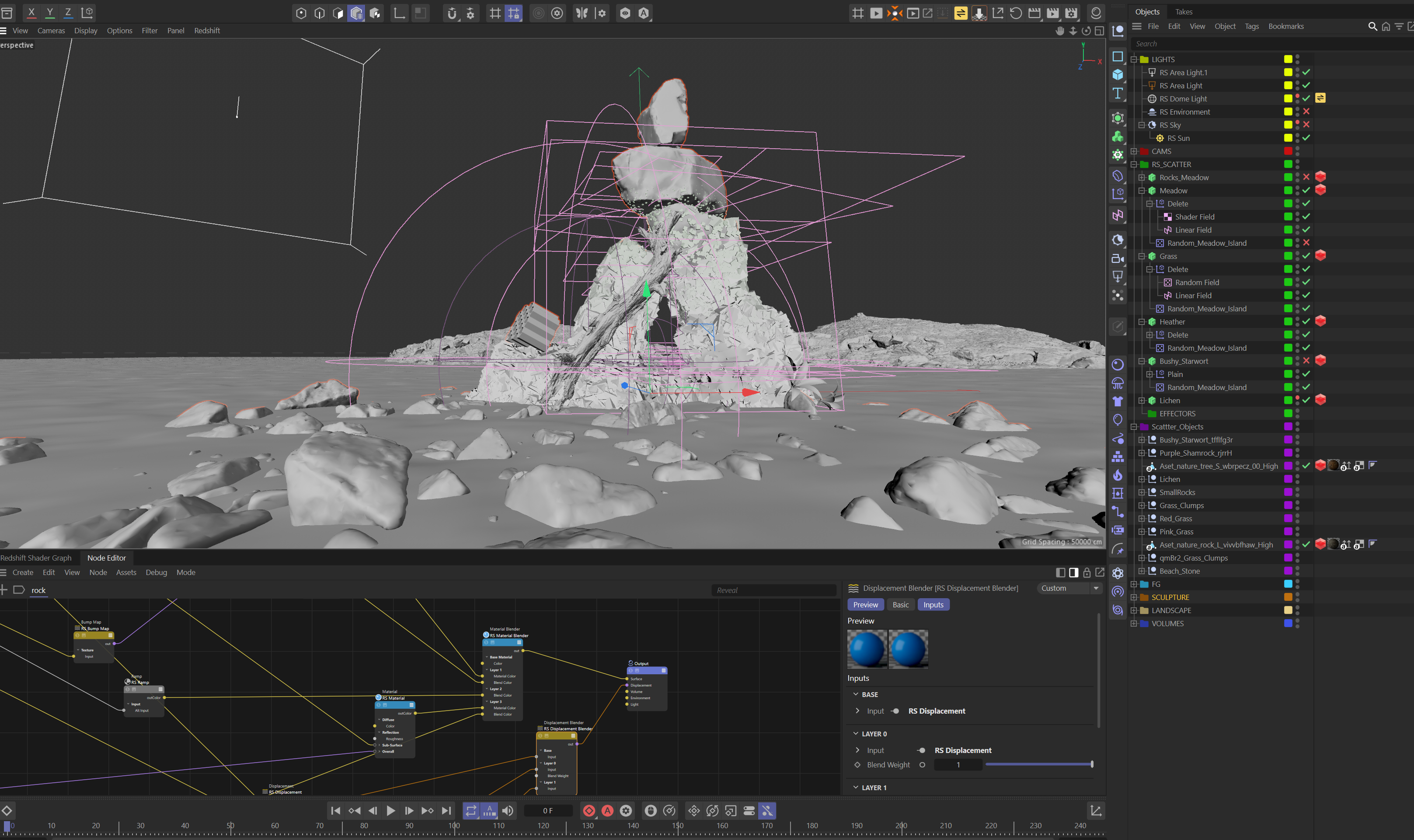Jump to the end of the animation
The image size is (1414, 840).
pos(446,811)
